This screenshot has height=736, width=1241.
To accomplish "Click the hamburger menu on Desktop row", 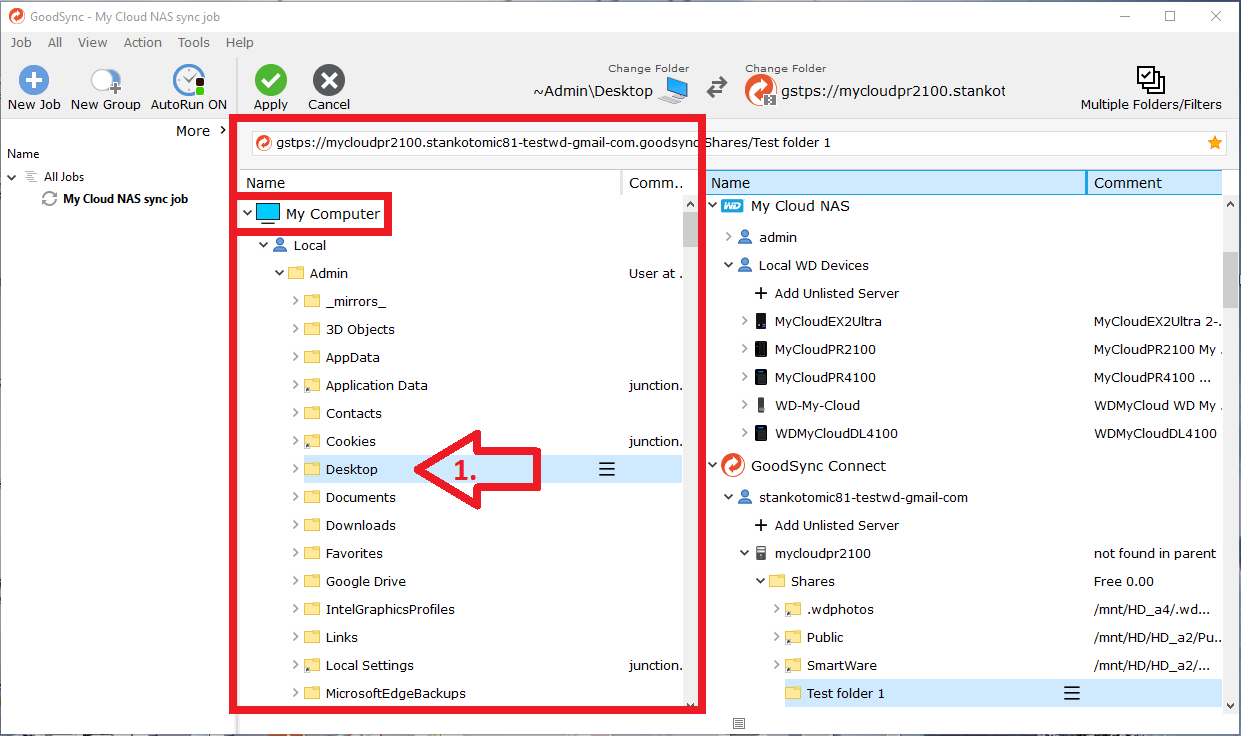I will tap(606, 469).
